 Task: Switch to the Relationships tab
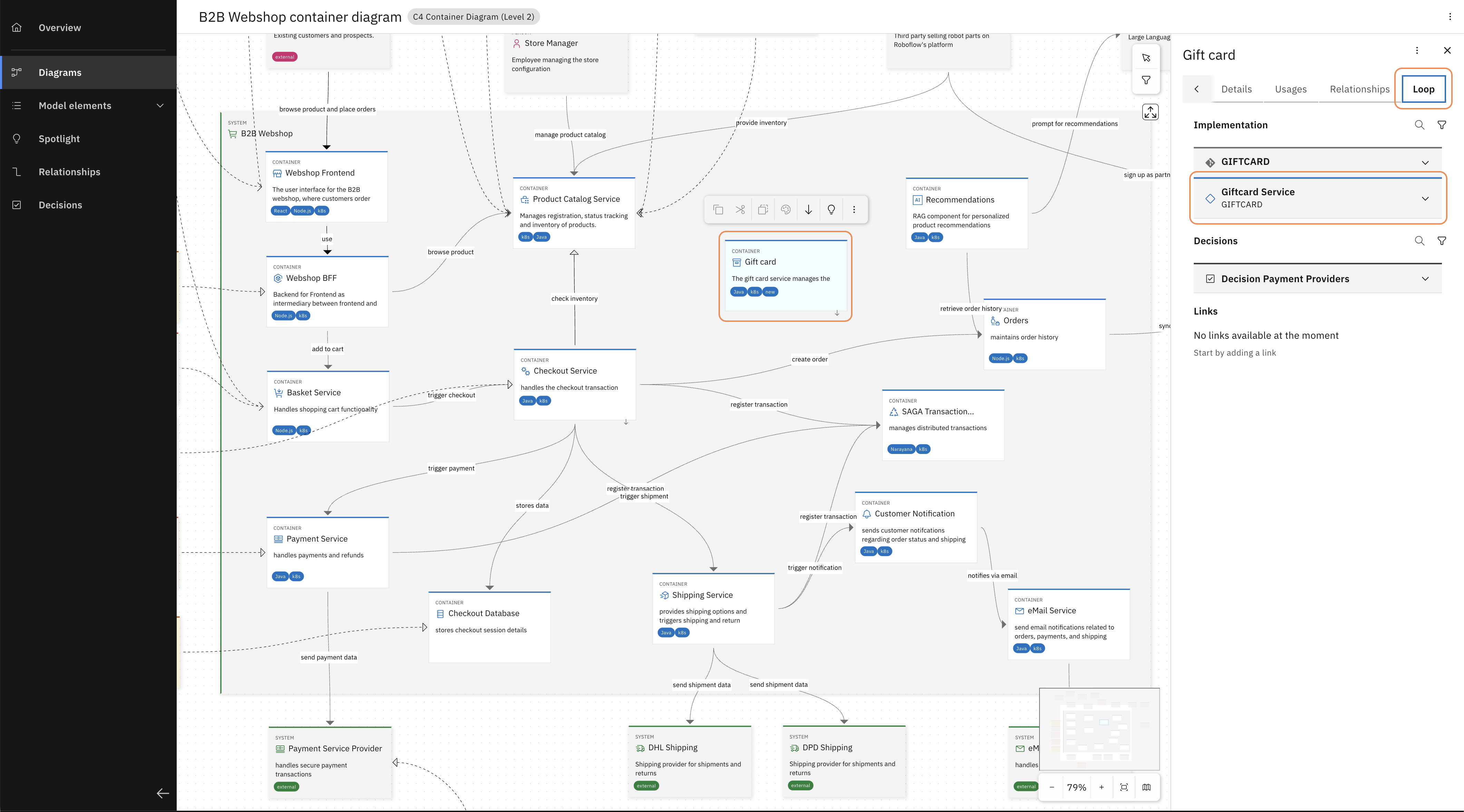tap(1359, 89)
